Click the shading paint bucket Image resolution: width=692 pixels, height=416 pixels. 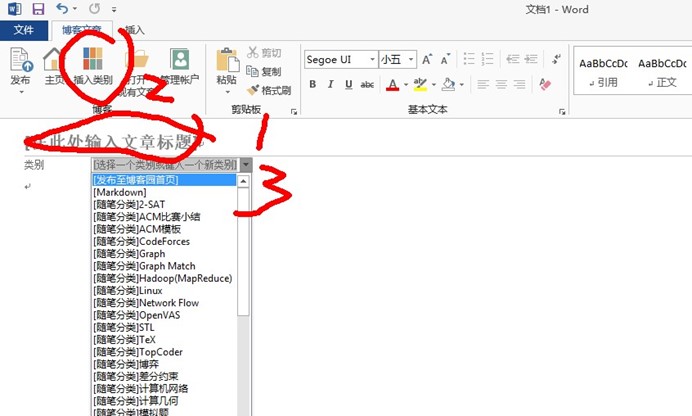(x=448, y=84)
